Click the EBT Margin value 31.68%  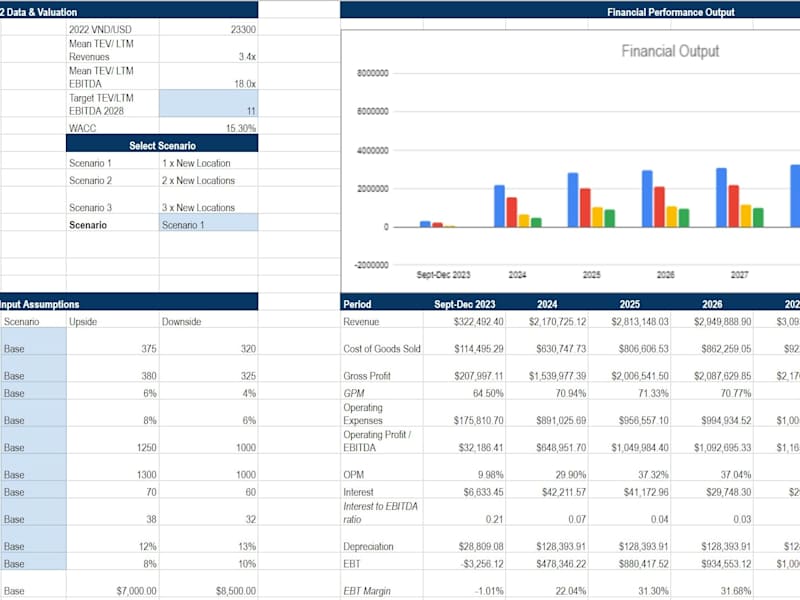[x=736, y=591]
